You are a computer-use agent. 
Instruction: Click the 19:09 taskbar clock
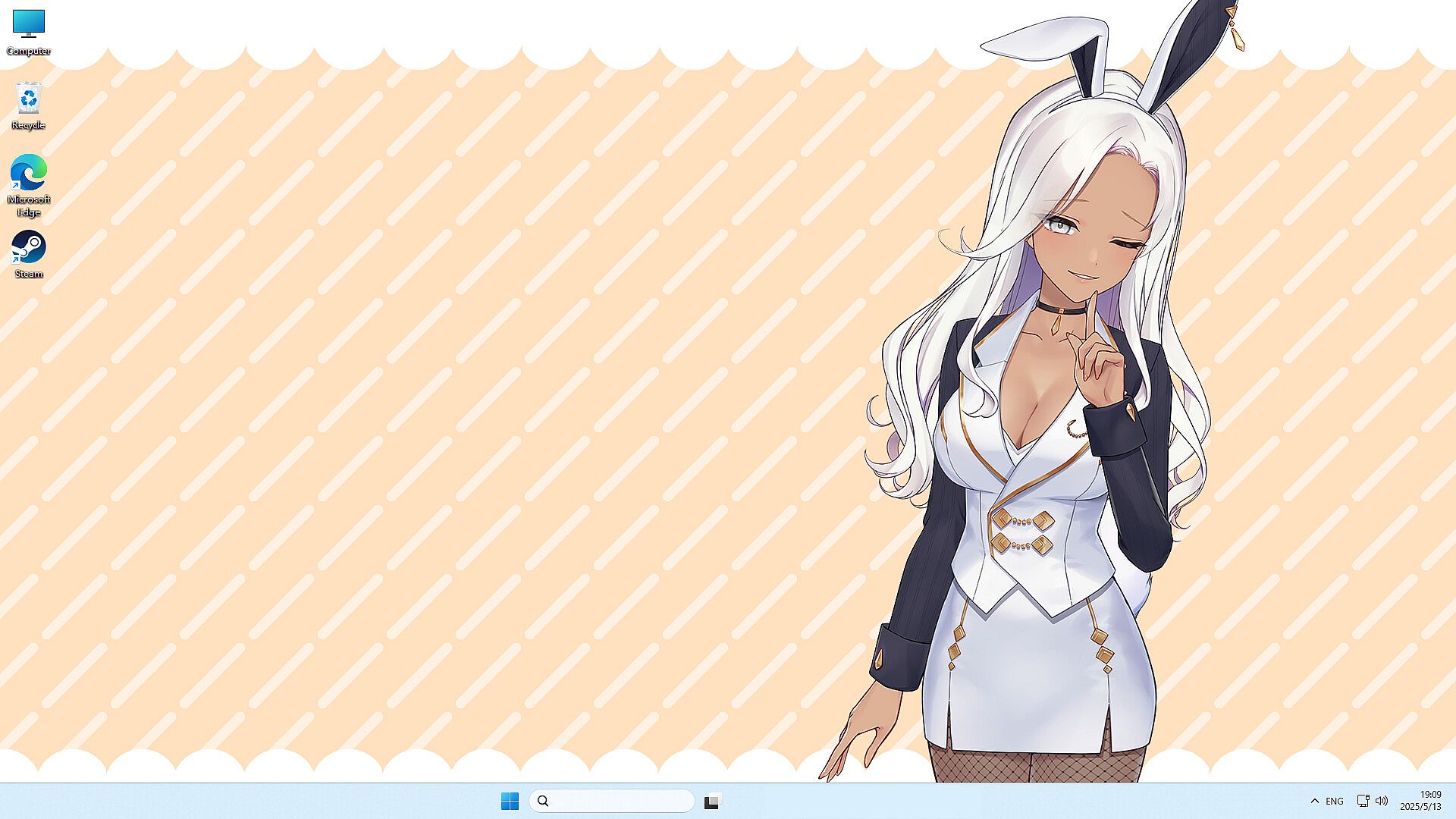point(1430,794)
